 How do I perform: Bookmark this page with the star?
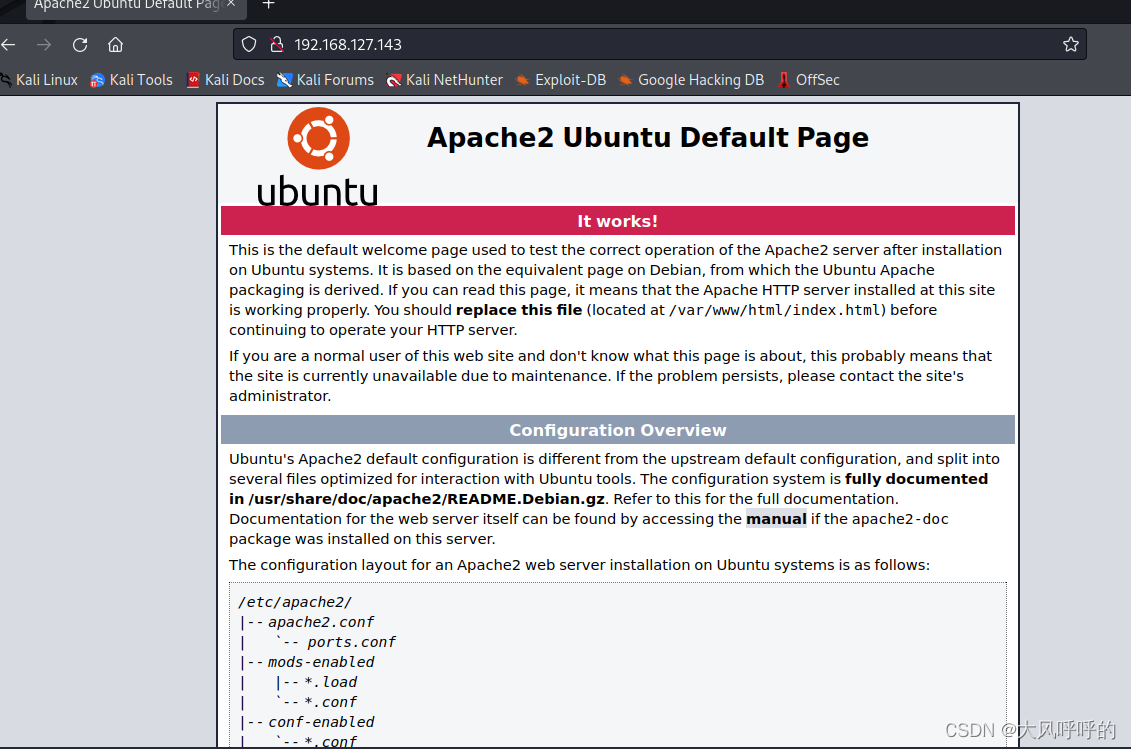point(1070,45)
